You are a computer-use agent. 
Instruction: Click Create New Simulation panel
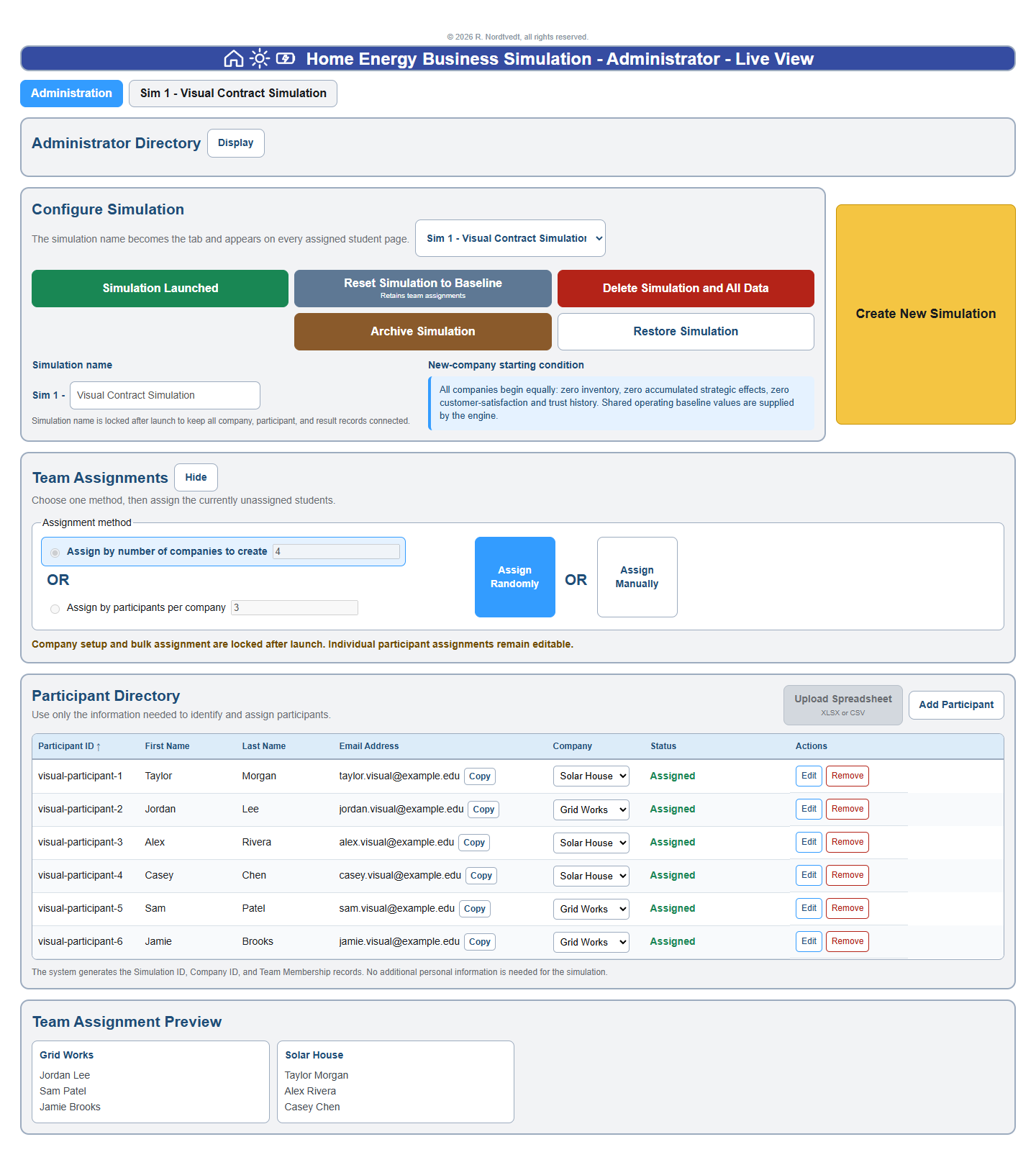click(x=926, y=314)
